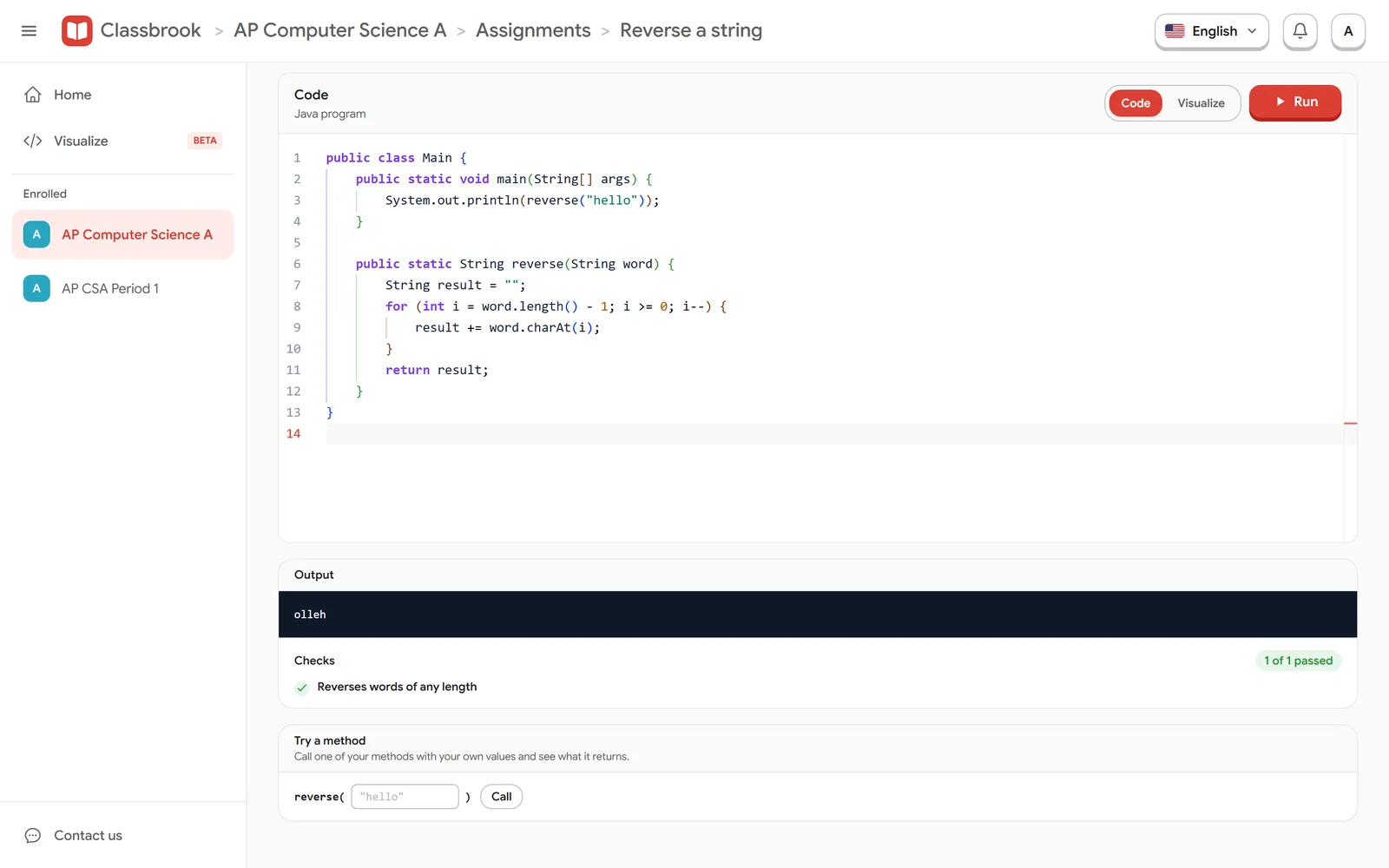The height and width of the screenshot is (868, 1389).
Task: Open the account avatar menu
Action: tap(1348, 31)
